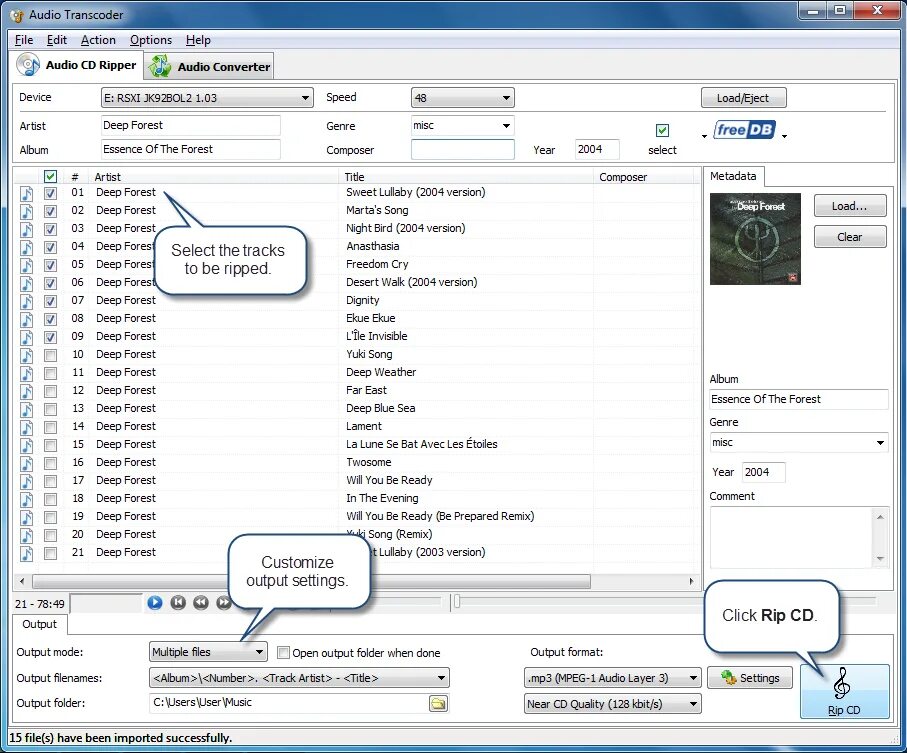907x753 pixels.
Task: Open the Device drive dropdown
Action: [x=207, y=98]
